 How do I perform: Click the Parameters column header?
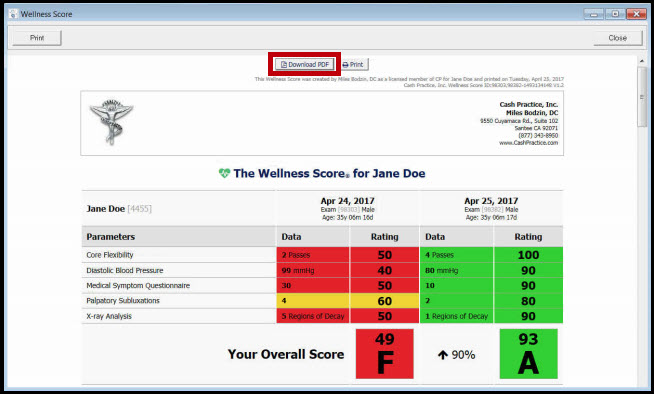point(111,237)
